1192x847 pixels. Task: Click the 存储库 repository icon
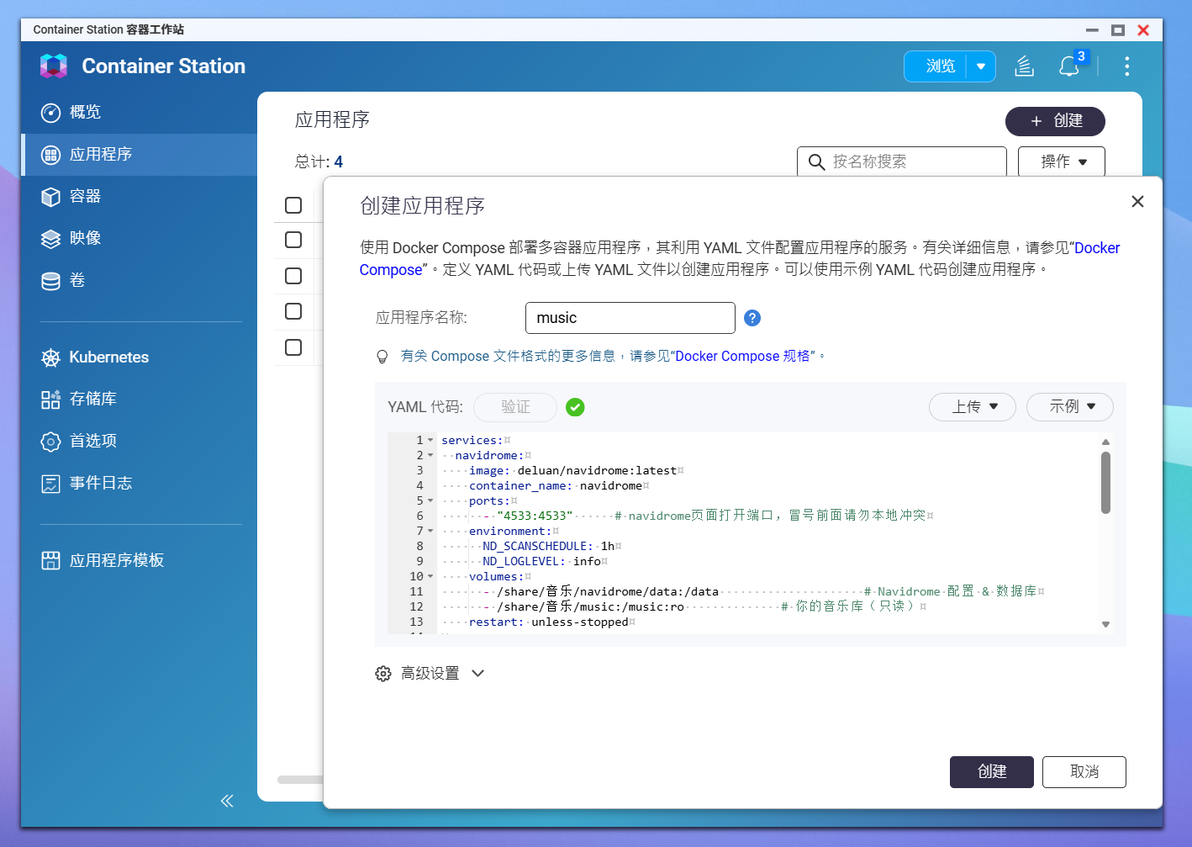(50, 399)
